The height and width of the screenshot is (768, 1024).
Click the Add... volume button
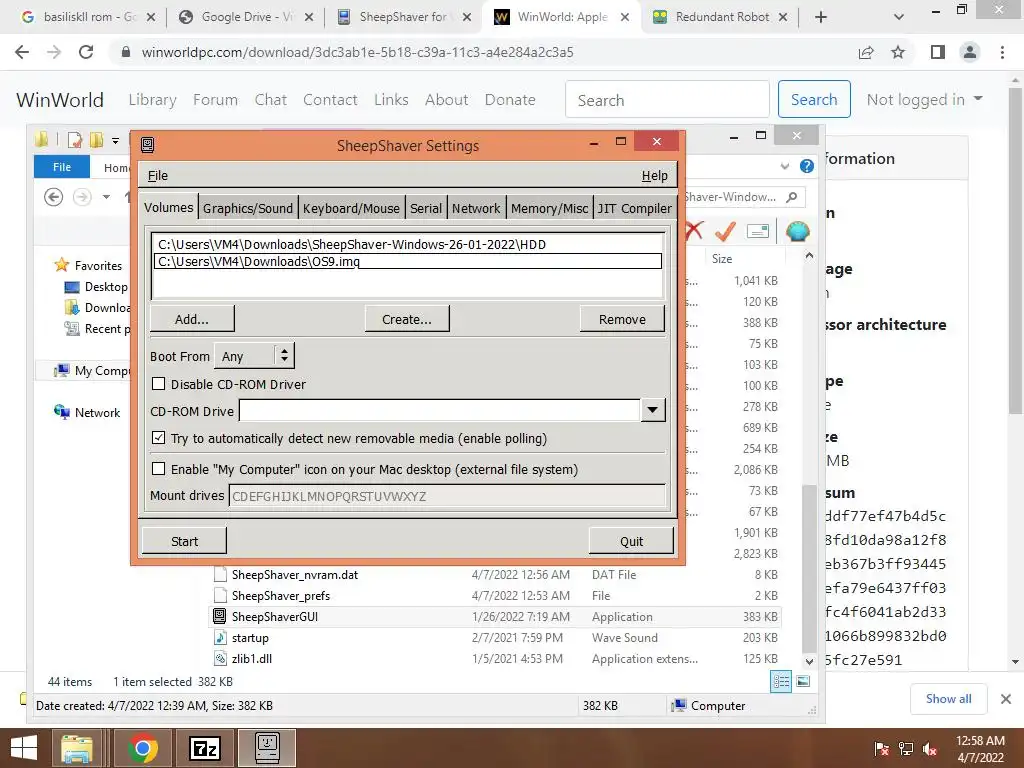coord(192,319)
